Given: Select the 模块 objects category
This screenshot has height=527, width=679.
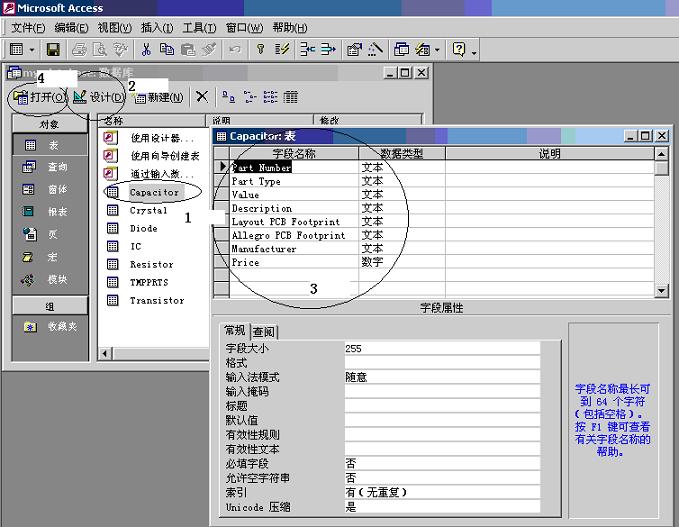Looking at the screenshot, I should click(x=50, y=279).
